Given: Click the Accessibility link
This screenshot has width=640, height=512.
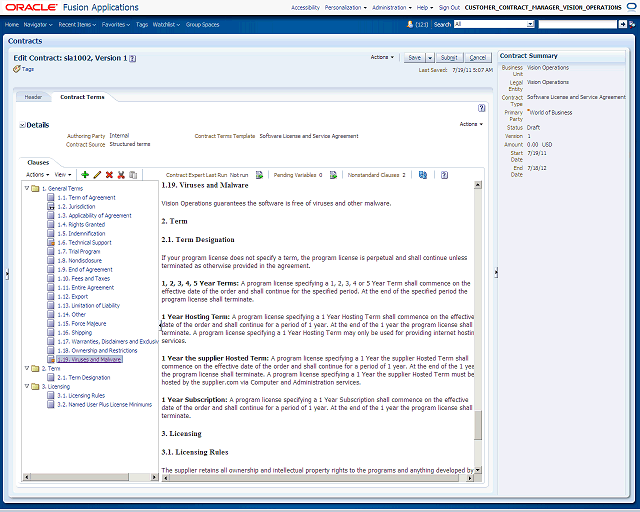Looking at the screenshot, I should click(x=305, y=7).
